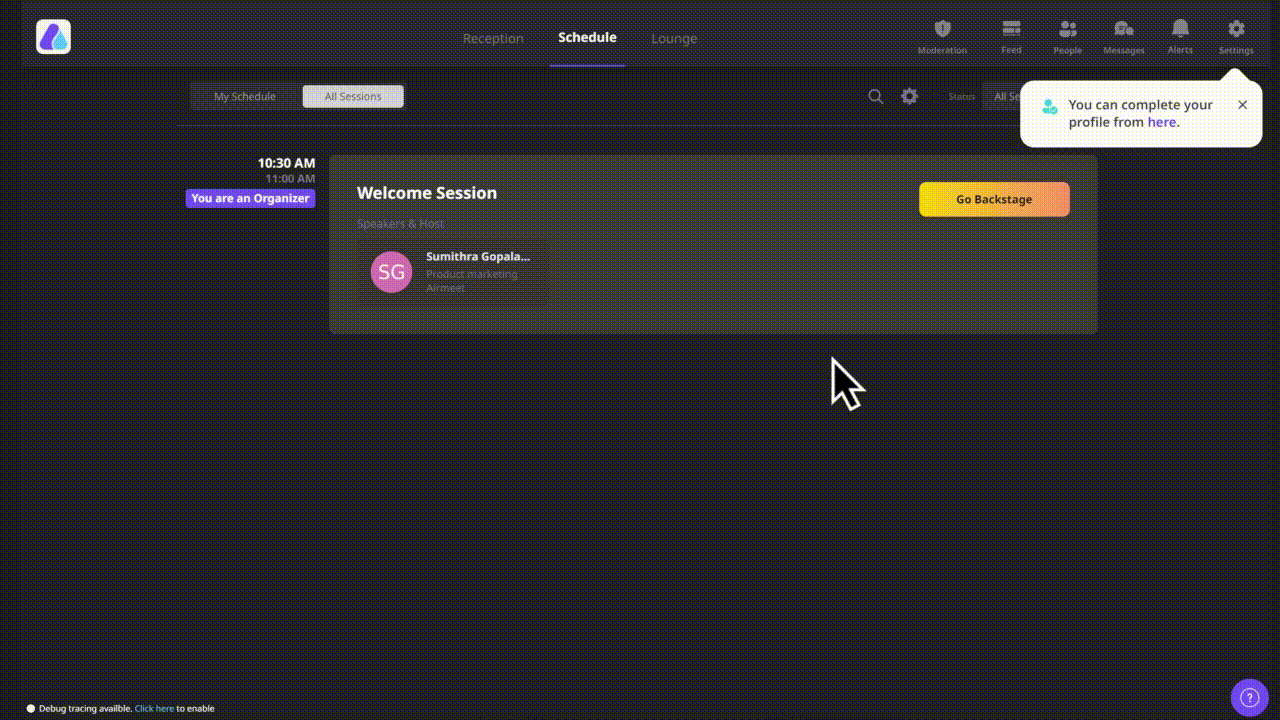The height and width of the screenshot is (720, 1280).
Task: Click the profile icon in the tooltip
Action: (1049, 106)
